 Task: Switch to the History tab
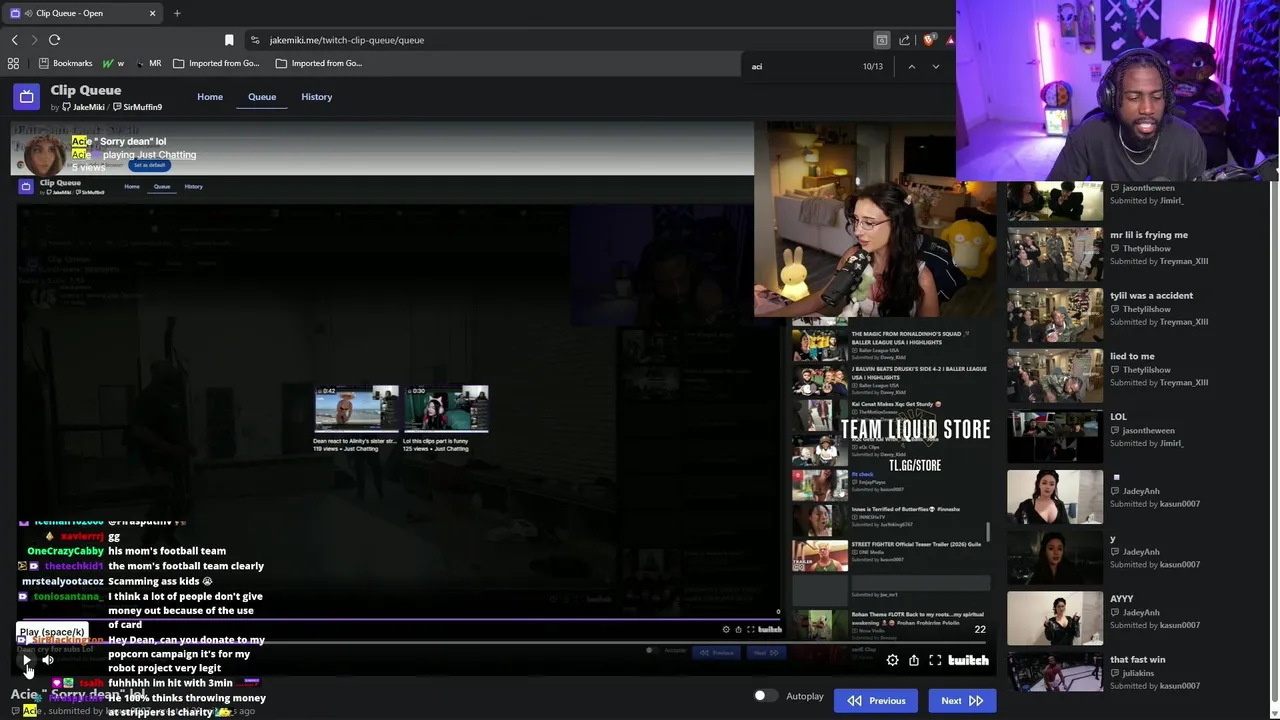tap(316, 97)
